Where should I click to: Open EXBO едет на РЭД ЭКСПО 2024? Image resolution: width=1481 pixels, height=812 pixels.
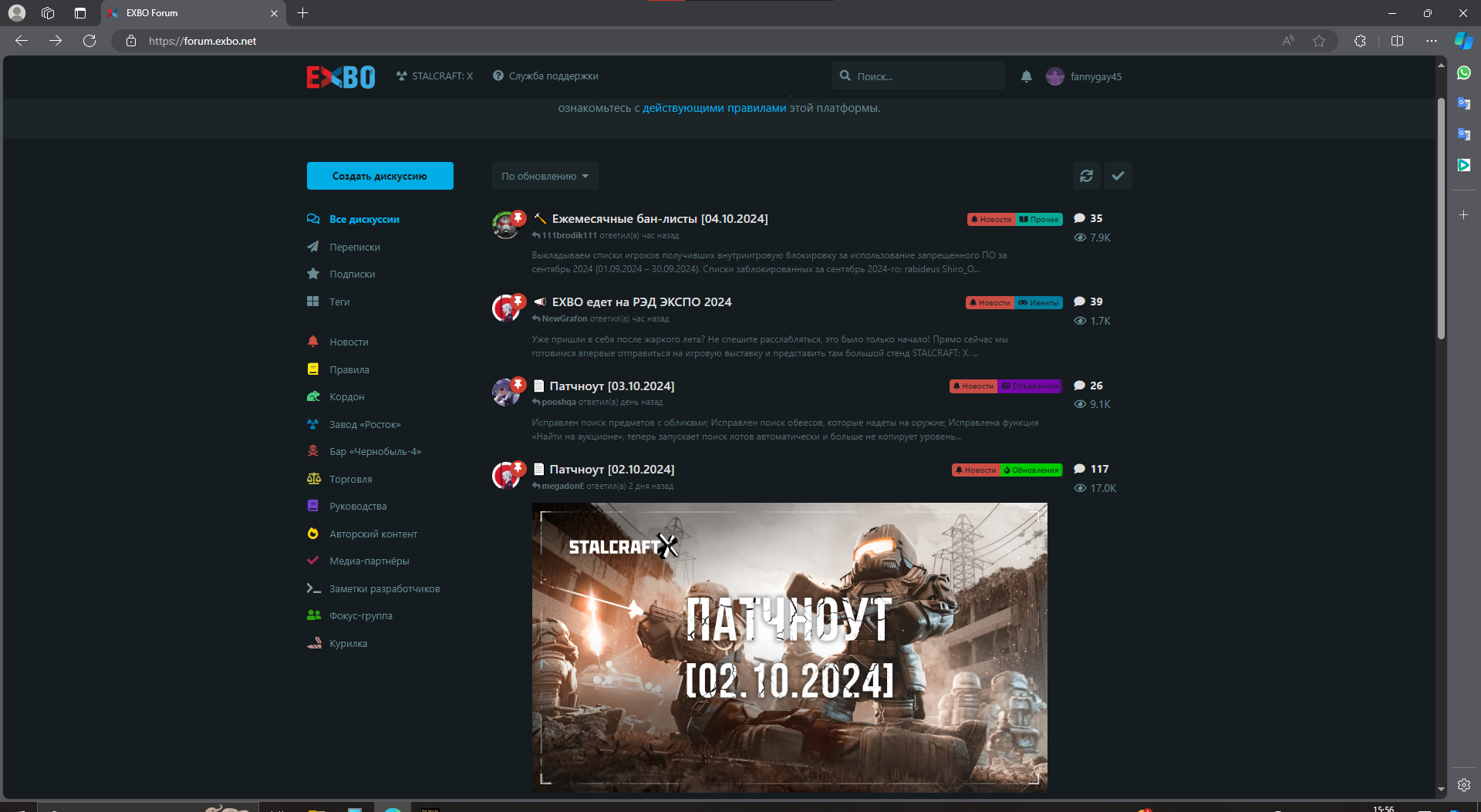(x=642, y=302)
